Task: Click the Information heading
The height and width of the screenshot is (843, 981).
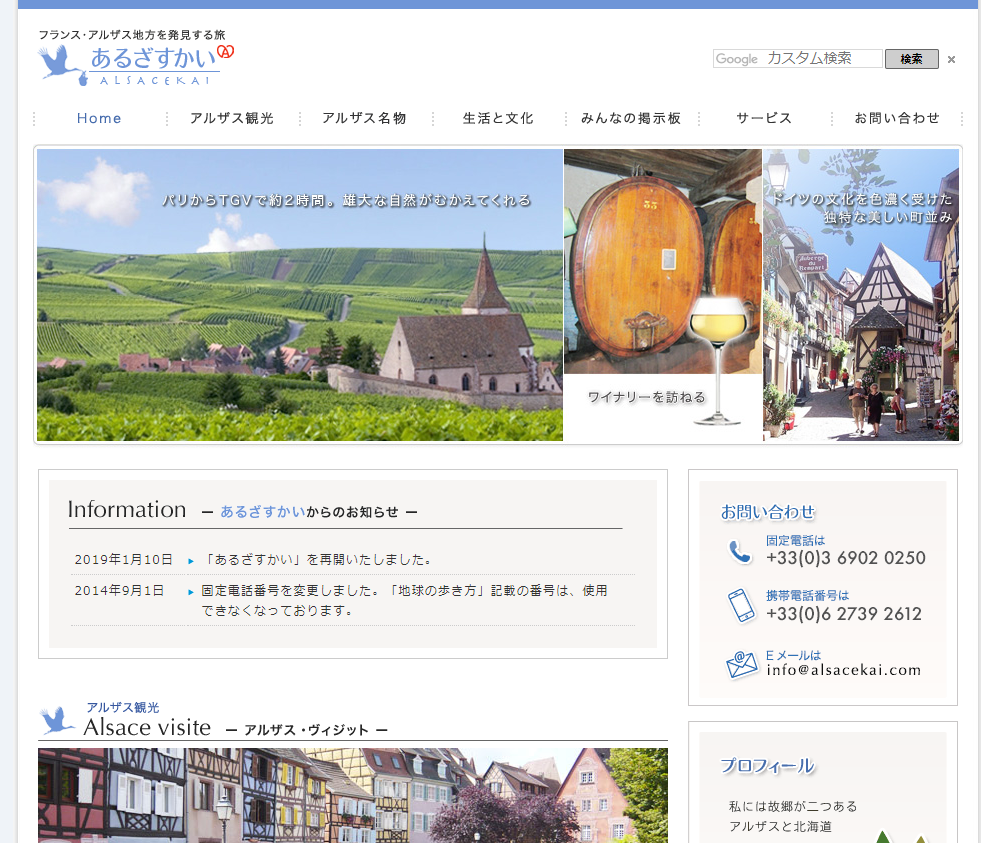Action: (x=127, y=509)
